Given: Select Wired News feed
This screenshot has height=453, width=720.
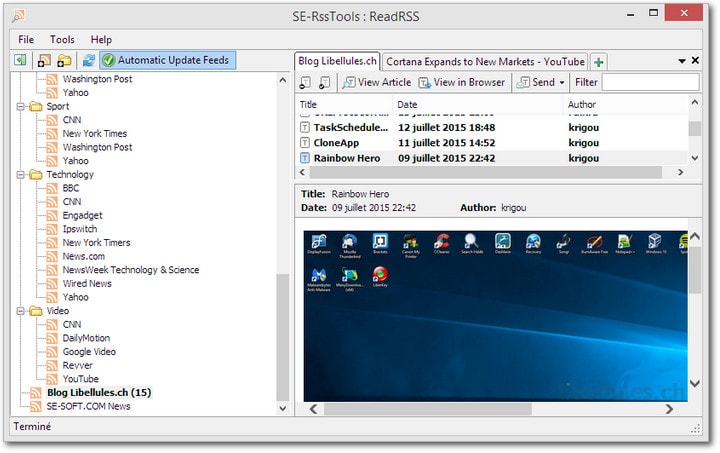Looking at the screenshot, I should tap(87, 284).
